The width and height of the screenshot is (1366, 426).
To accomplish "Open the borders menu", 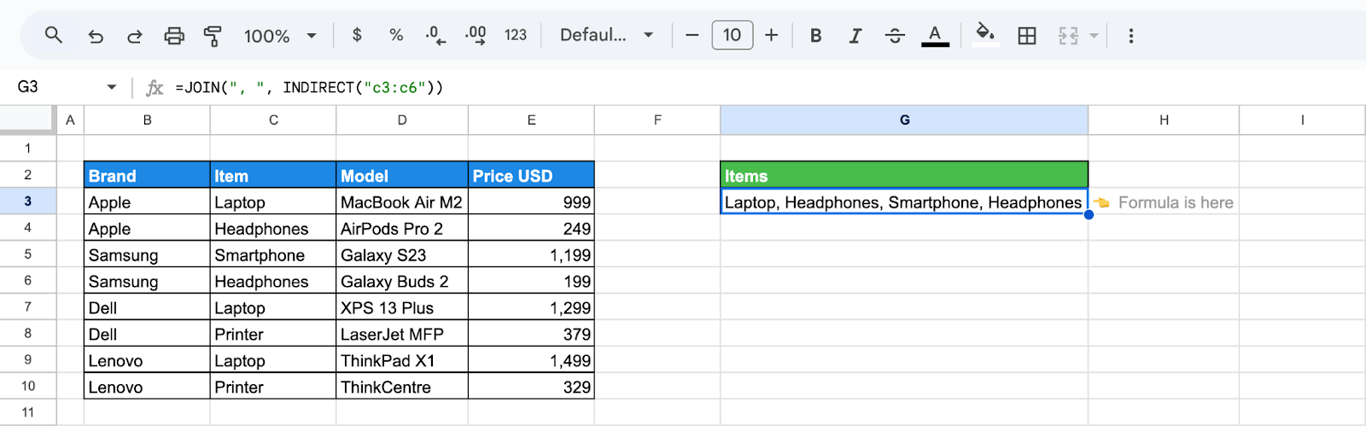I will (1026, 36).
